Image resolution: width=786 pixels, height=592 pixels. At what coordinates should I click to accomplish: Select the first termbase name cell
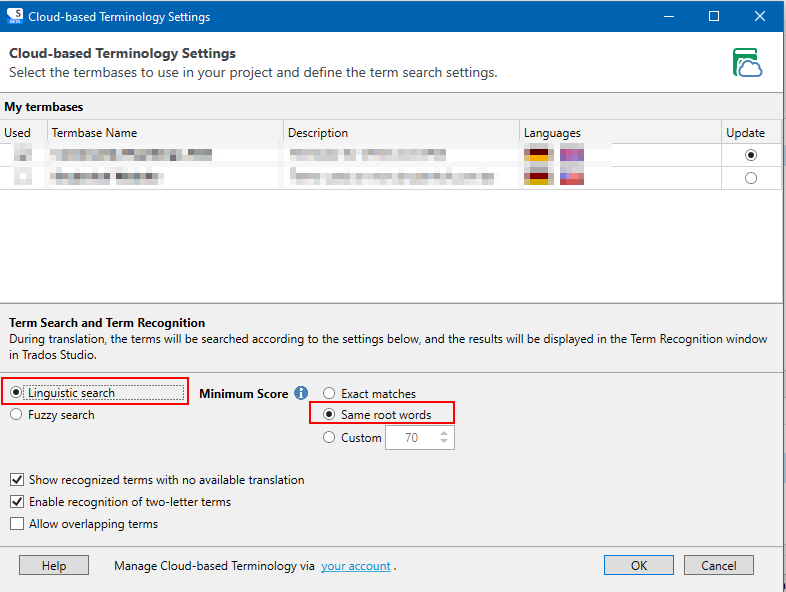coord(165,155)
